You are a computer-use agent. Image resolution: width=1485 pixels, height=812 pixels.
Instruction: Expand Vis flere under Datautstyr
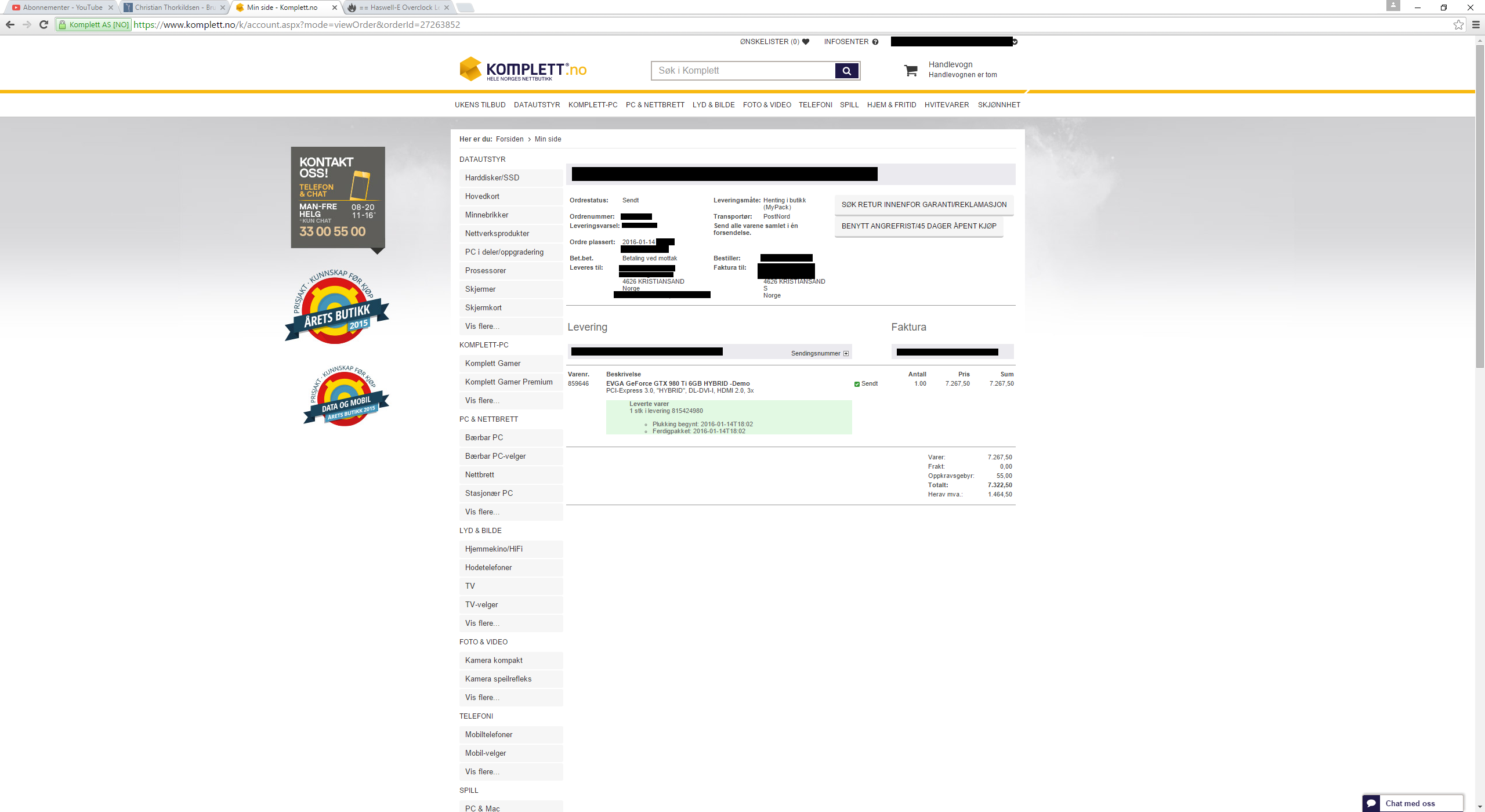click(x=511, y=327)
